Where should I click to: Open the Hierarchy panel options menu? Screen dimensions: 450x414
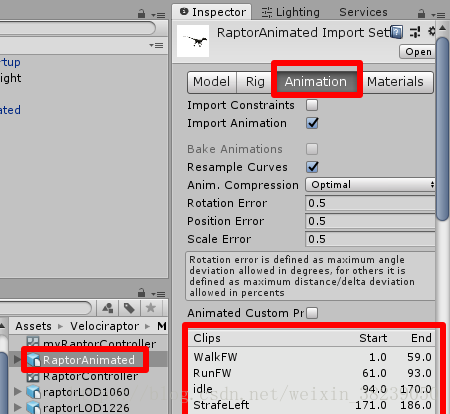point(158,15)
